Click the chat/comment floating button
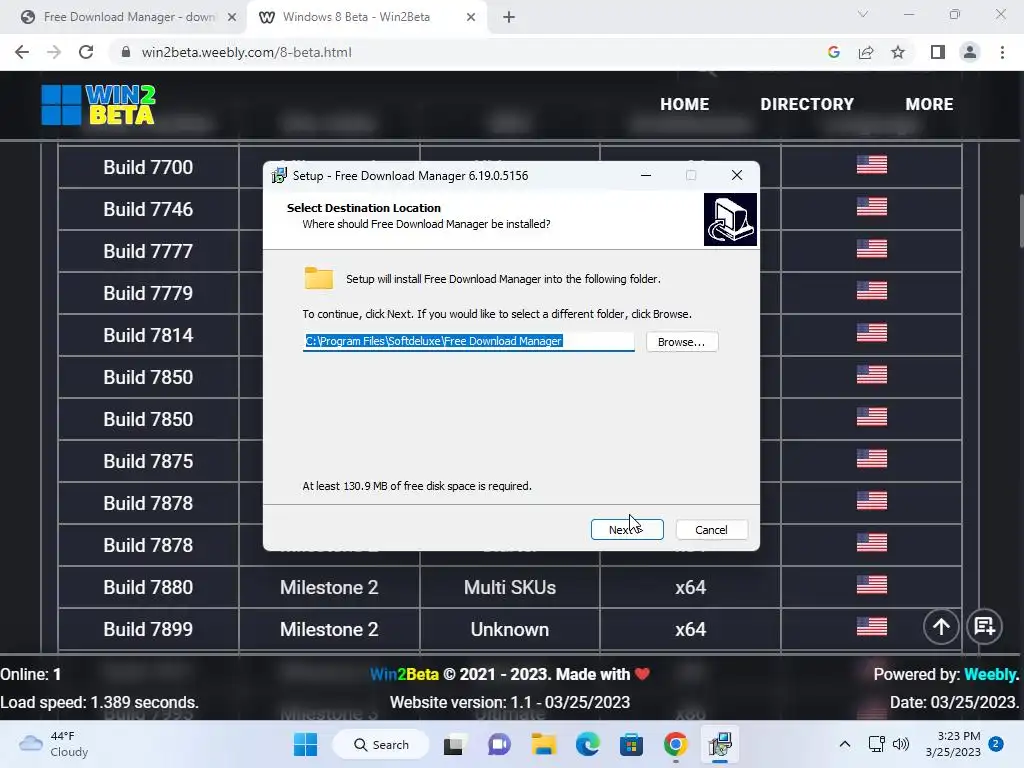This screenshot has width=1024, height=768. point(984,627)
